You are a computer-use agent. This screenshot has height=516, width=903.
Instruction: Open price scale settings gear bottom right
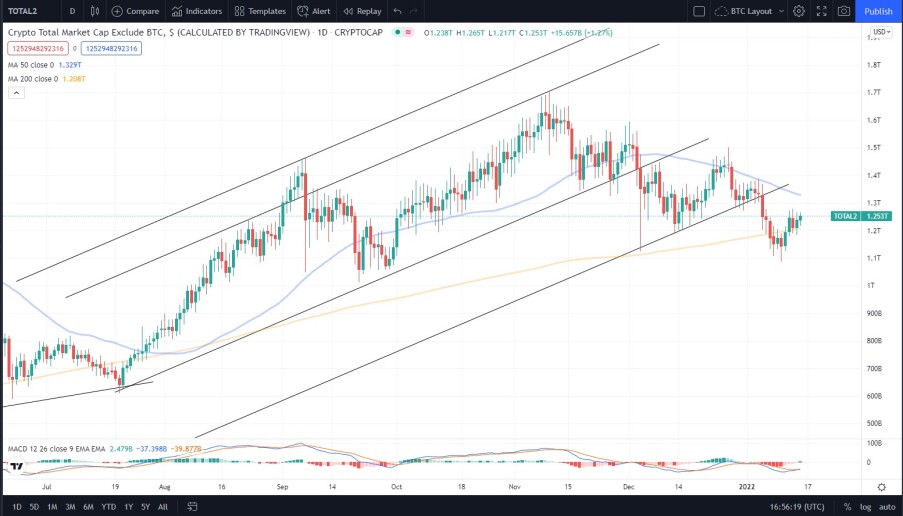(881, 487)
